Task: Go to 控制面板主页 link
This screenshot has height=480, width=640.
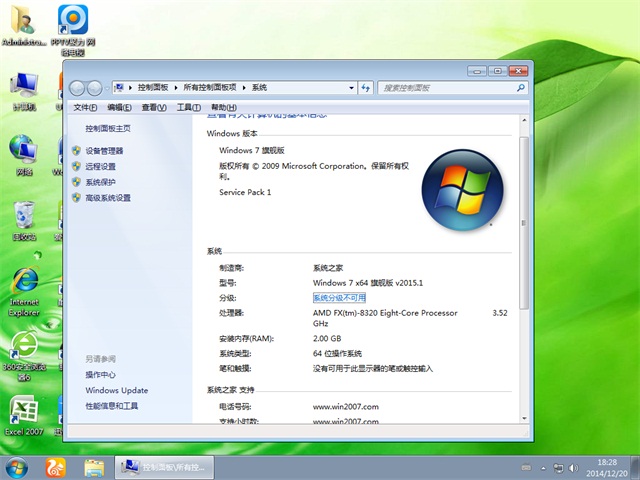Action: coord(108,129)
